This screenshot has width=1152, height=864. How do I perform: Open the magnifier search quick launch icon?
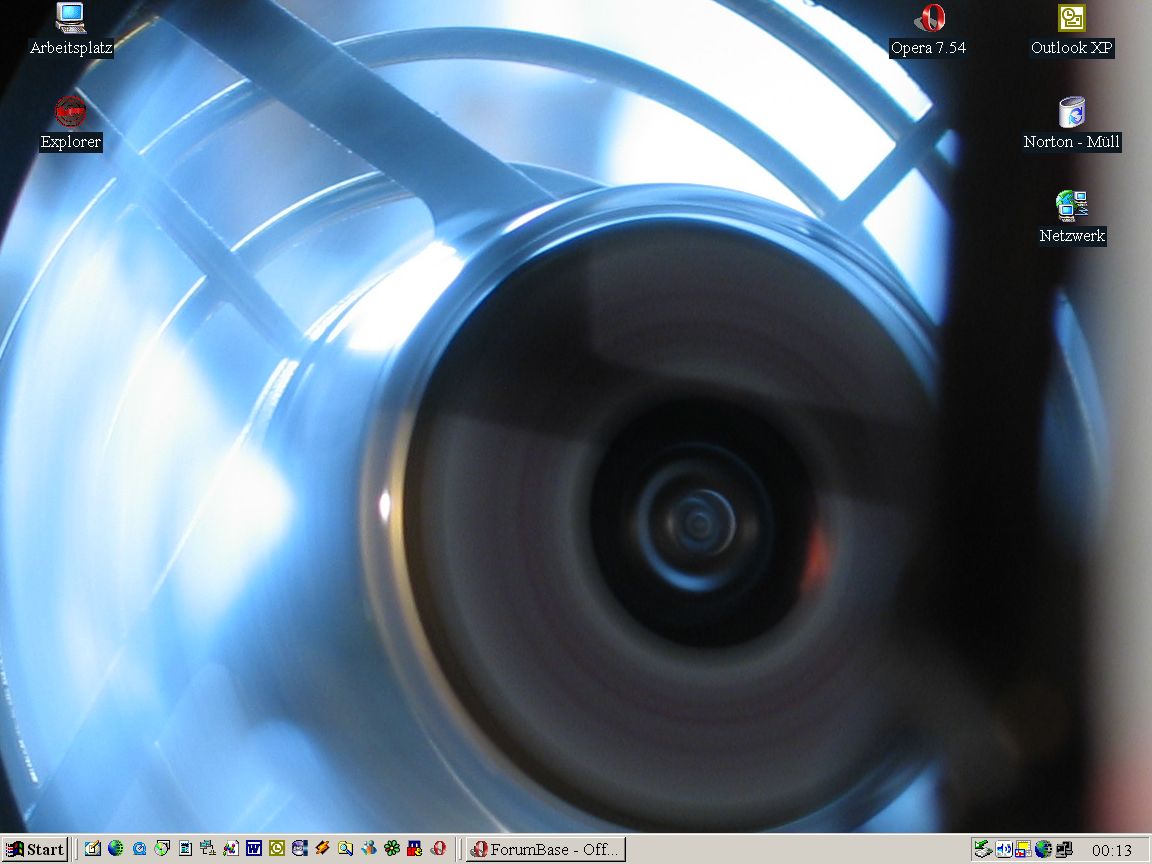(345, 849)
